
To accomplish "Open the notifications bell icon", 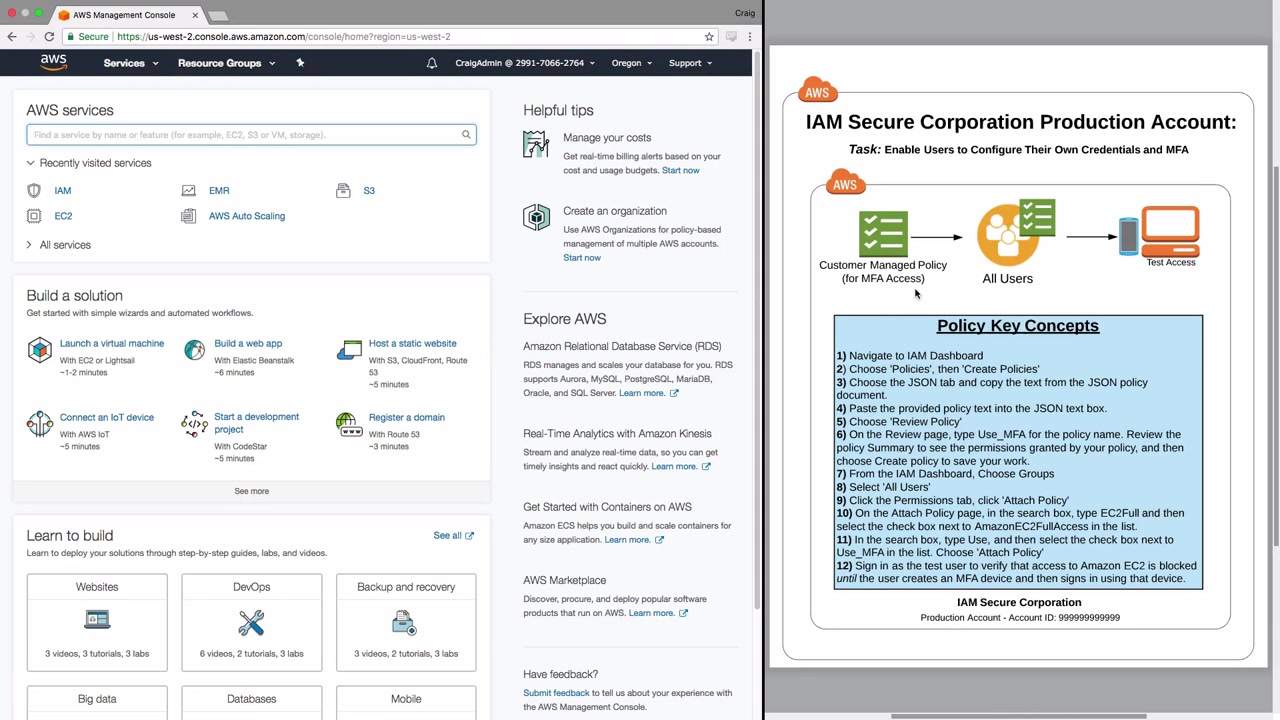I will [x=432, y=63].
